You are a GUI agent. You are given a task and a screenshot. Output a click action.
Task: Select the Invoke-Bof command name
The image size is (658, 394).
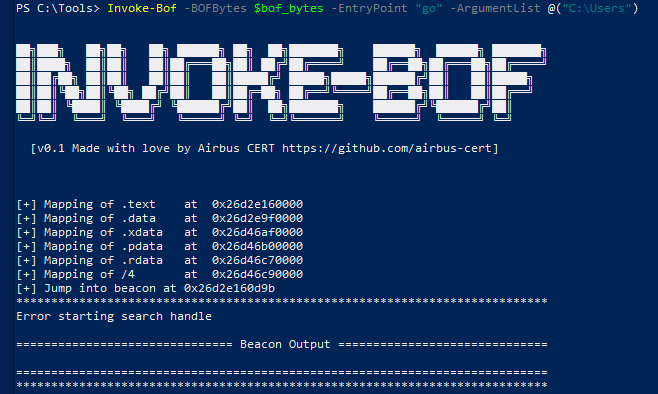coord(142,8)
